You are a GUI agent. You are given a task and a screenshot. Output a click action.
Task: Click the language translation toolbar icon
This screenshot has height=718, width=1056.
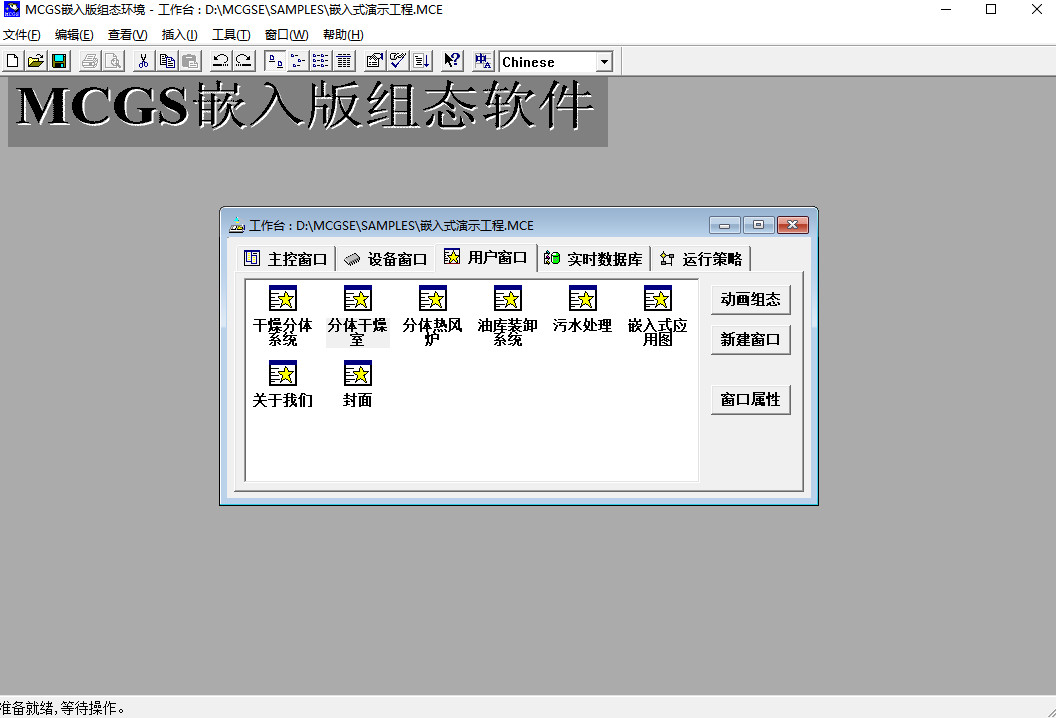pyautogui.click(x=483, y=61)
